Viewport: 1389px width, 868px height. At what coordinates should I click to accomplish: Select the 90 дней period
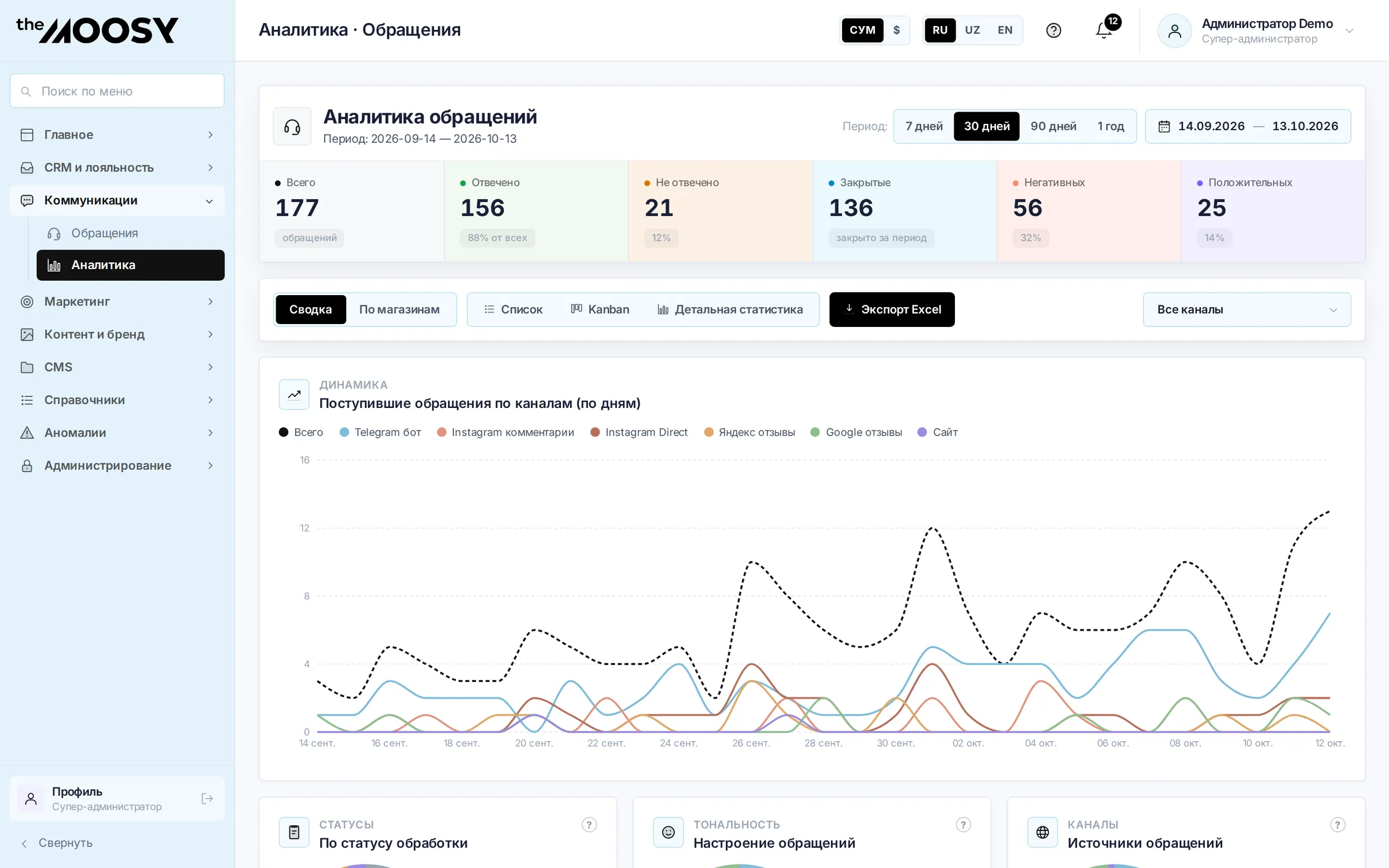(x=1053, y=126)
